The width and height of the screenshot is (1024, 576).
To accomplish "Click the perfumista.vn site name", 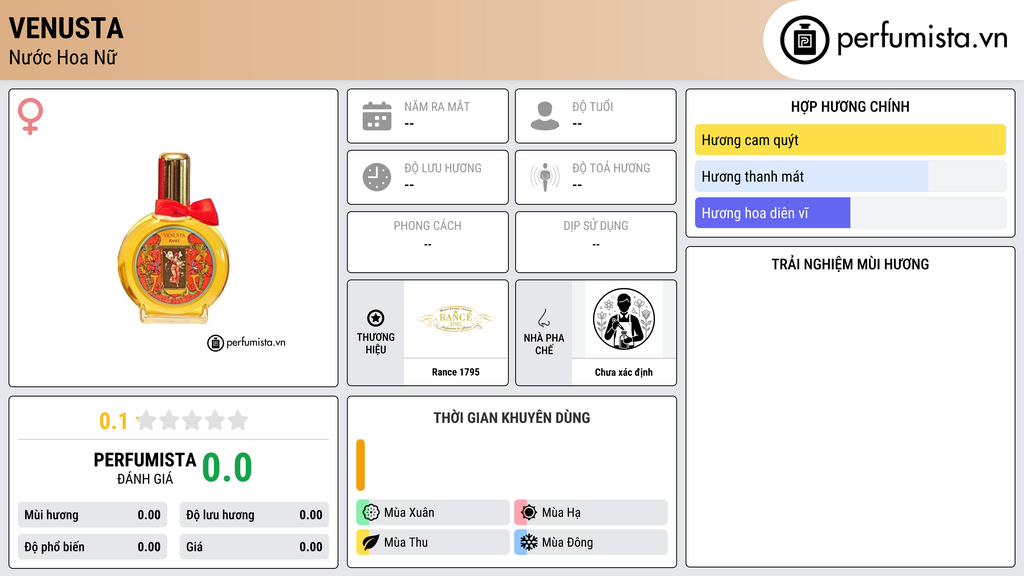I will point(922,38).
